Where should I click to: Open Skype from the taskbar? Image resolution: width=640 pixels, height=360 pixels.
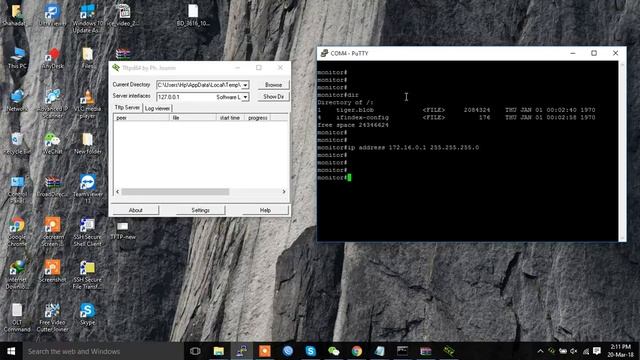click(x=311, y=351)
